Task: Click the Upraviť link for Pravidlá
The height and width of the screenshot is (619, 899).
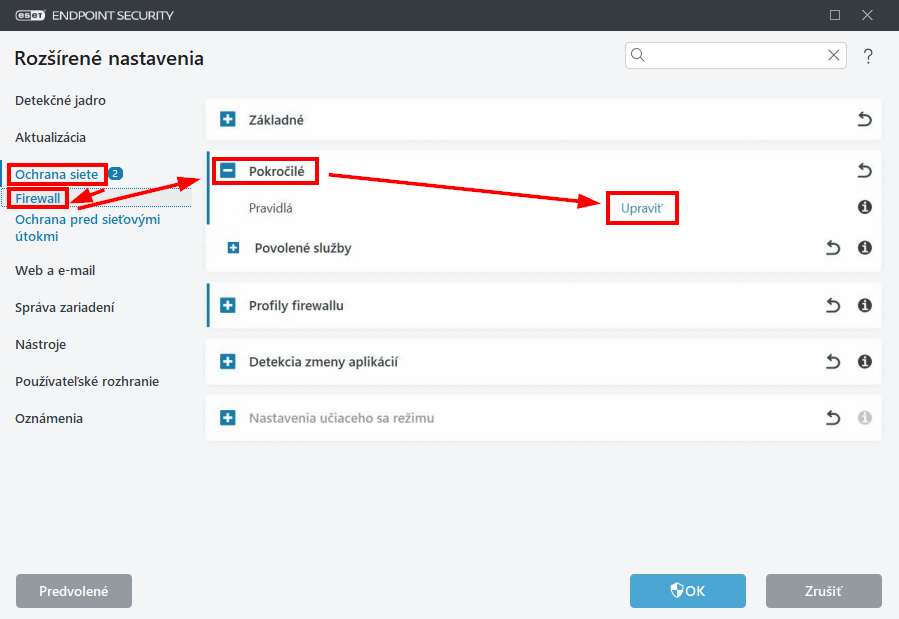Action: (642, 208)
